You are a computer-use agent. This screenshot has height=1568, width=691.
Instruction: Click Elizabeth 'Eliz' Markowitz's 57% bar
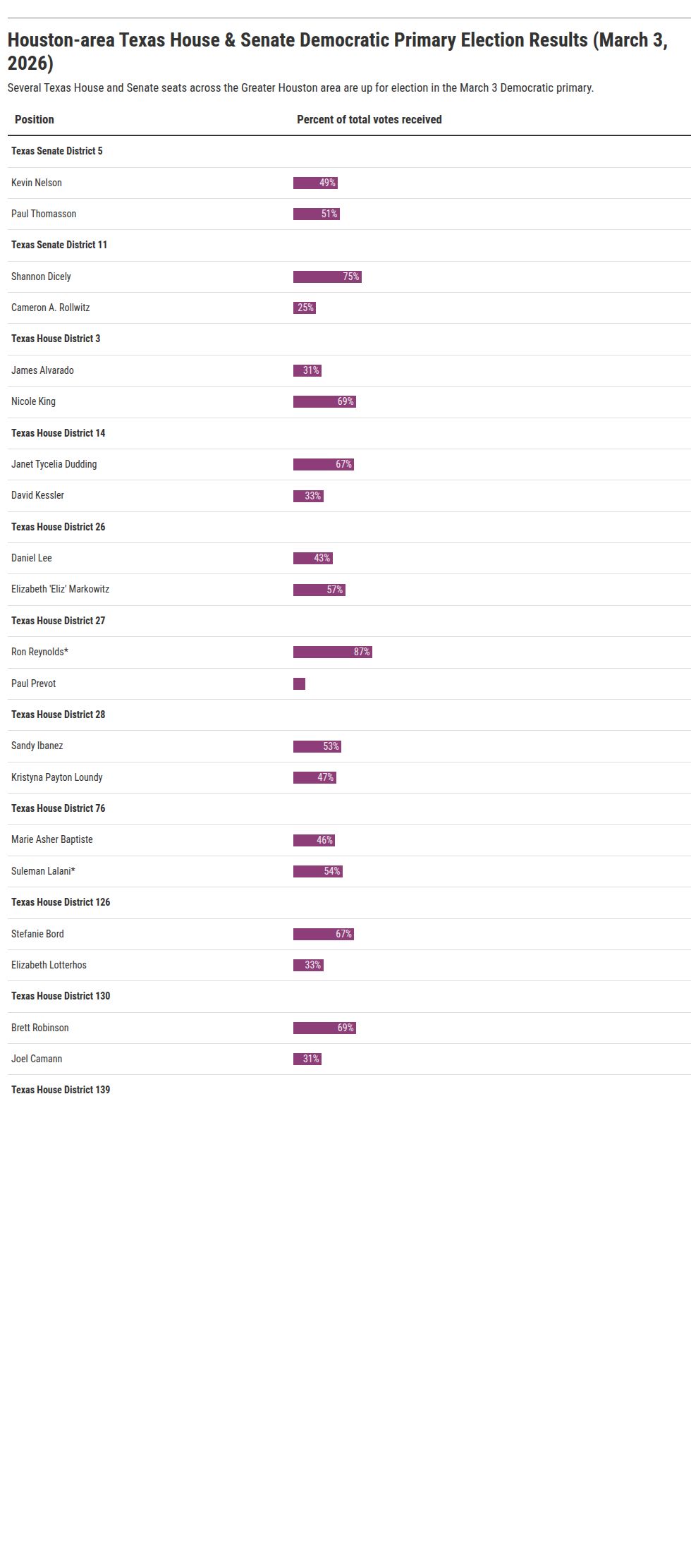pos(319,590)
